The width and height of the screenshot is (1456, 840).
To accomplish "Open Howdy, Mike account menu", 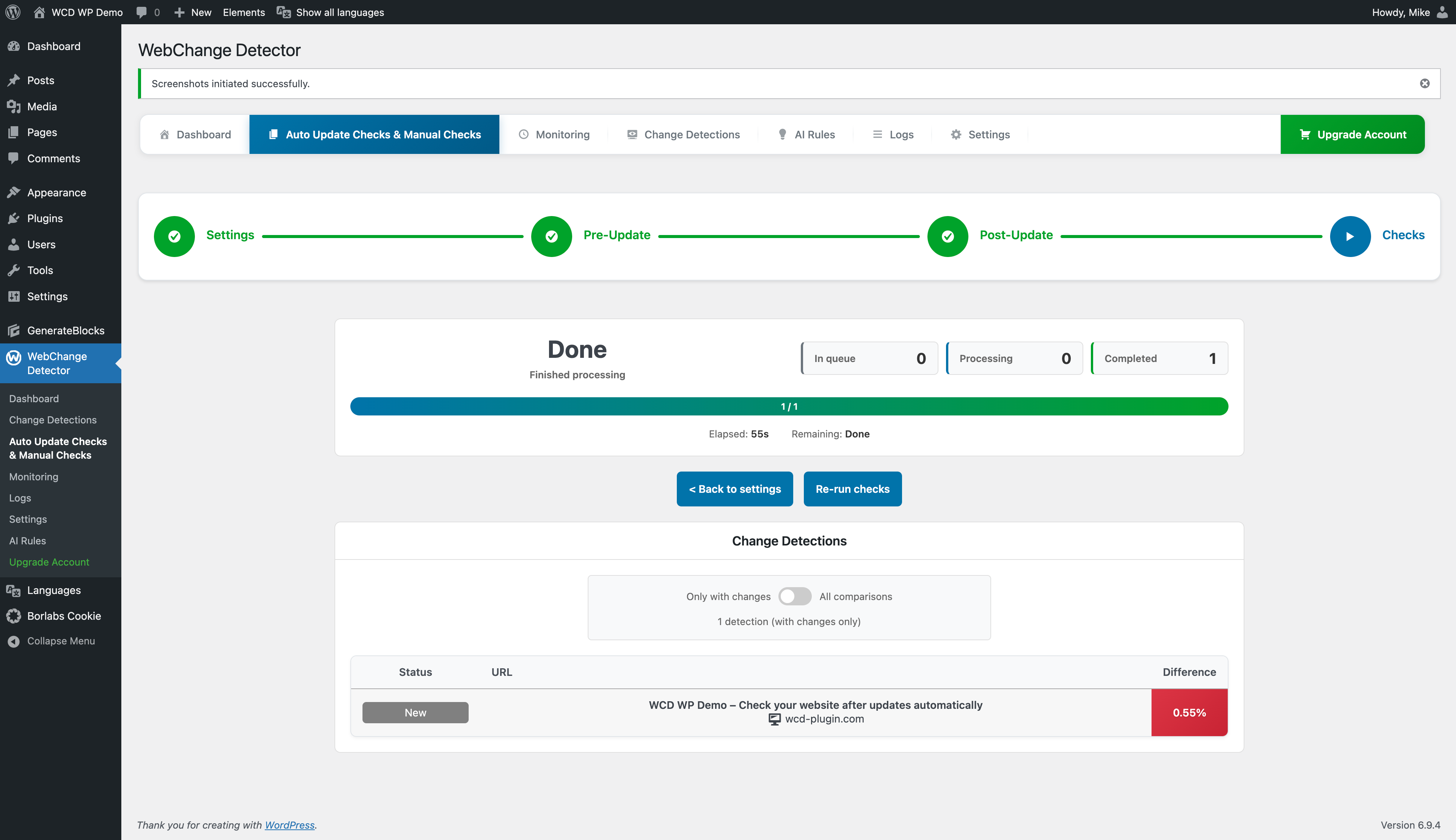I will [1410, 12].
